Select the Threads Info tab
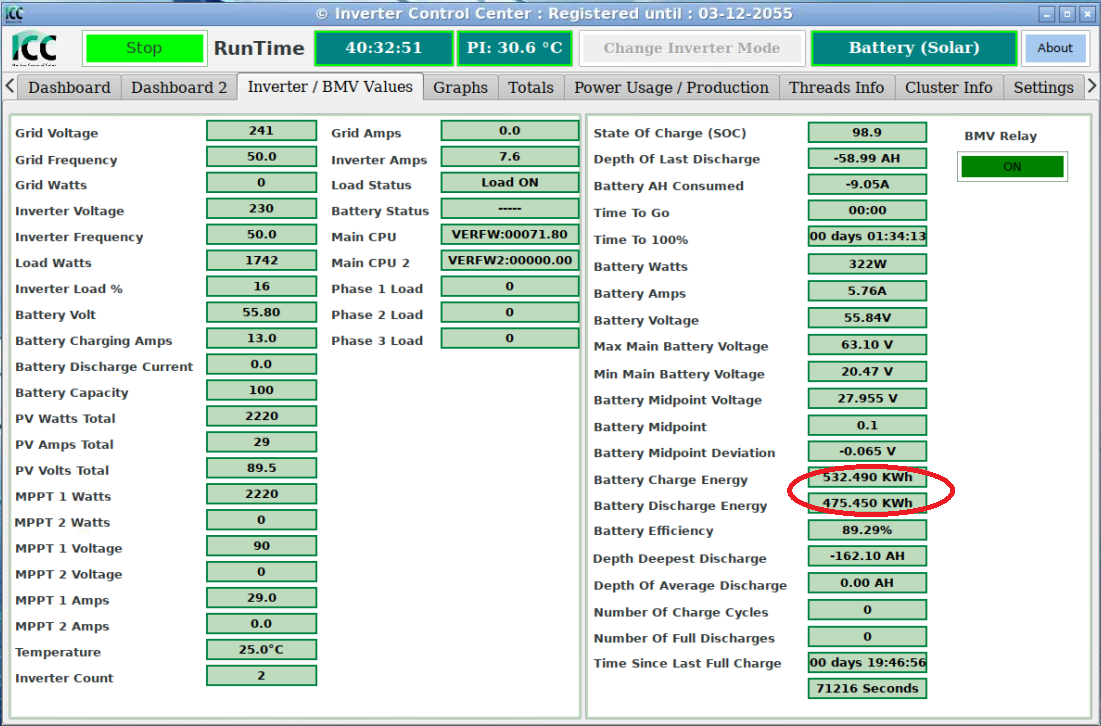This screenshot has width=1101, height=726. [x=836, y=88]
